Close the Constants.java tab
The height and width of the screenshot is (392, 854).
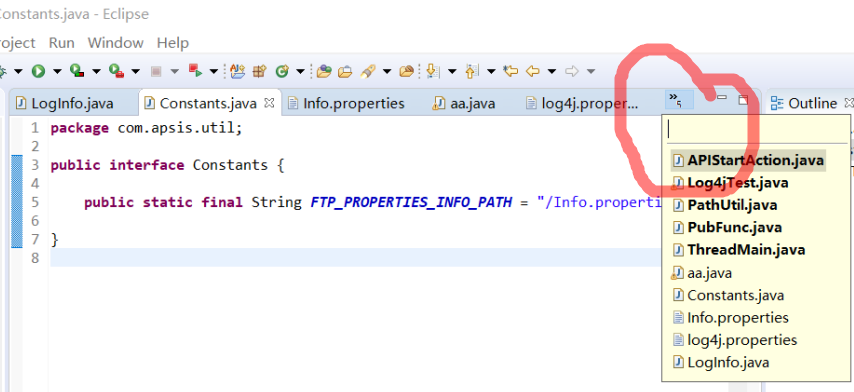(269, 102)
